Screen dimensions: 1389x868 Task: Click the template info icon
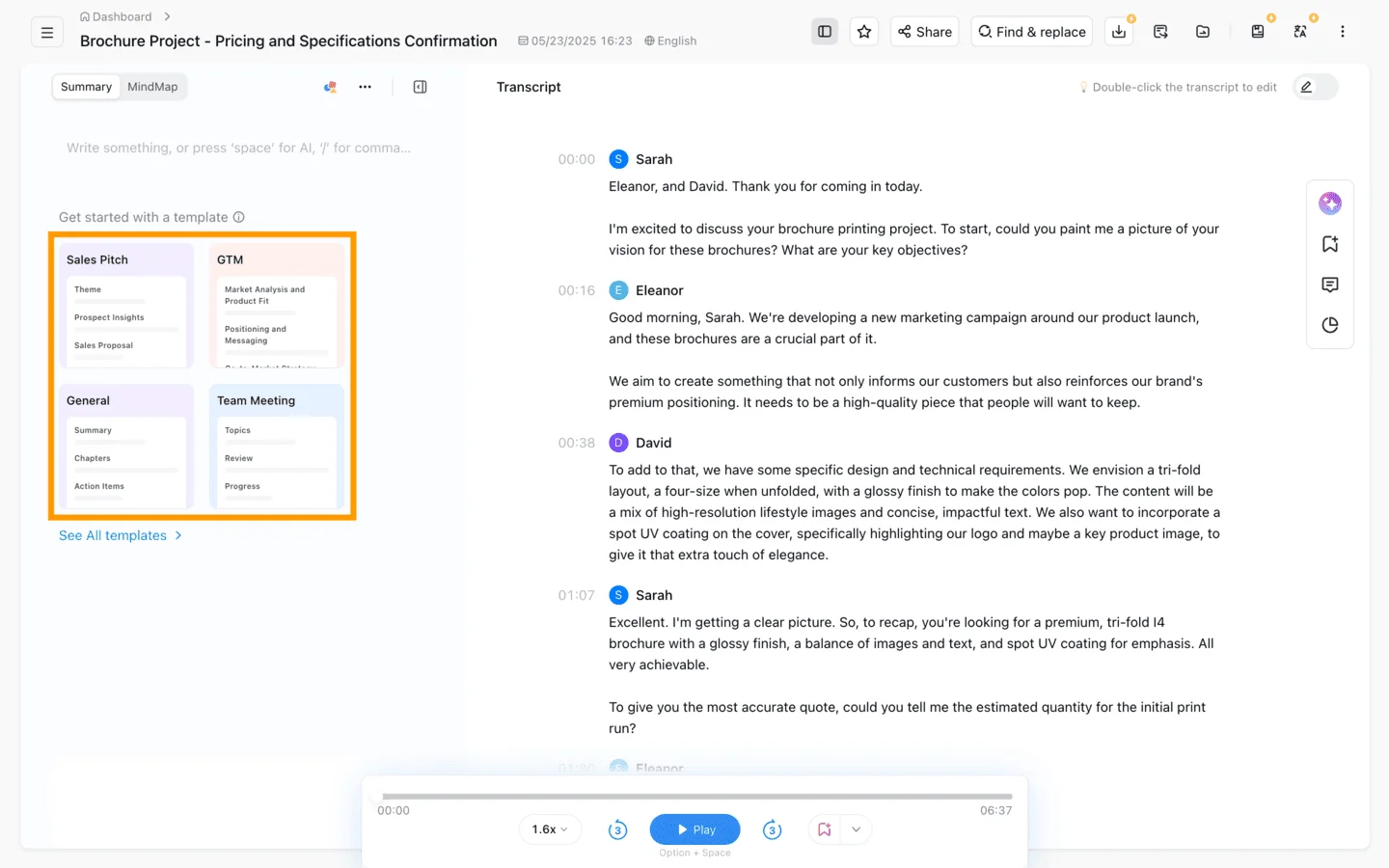point(238,217)
